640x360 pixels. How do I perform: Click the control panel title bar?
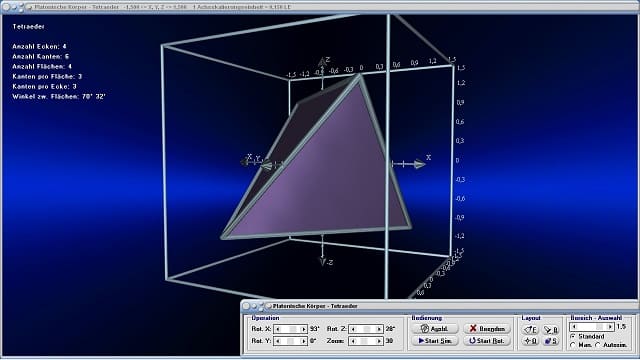pos(439,306)
